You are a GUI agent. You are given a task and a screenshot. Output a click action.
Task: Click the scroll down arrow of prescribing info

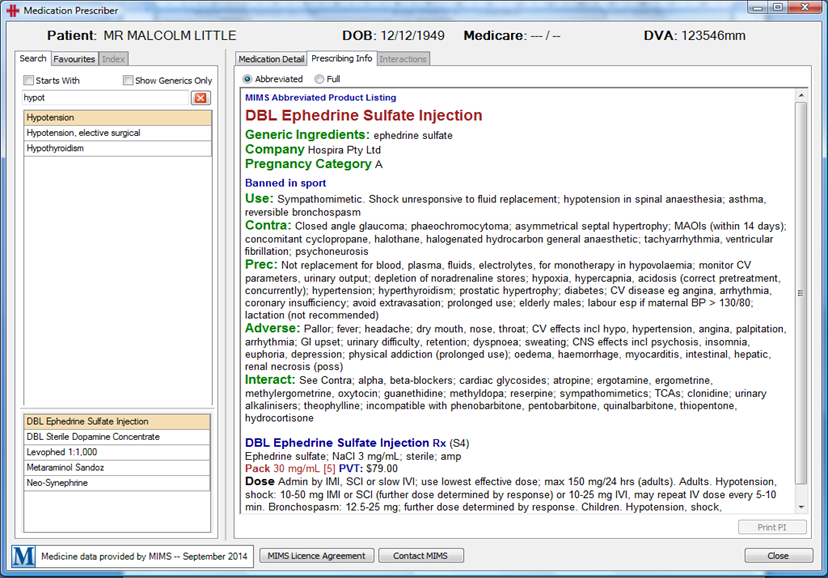(x=800, y=507)
